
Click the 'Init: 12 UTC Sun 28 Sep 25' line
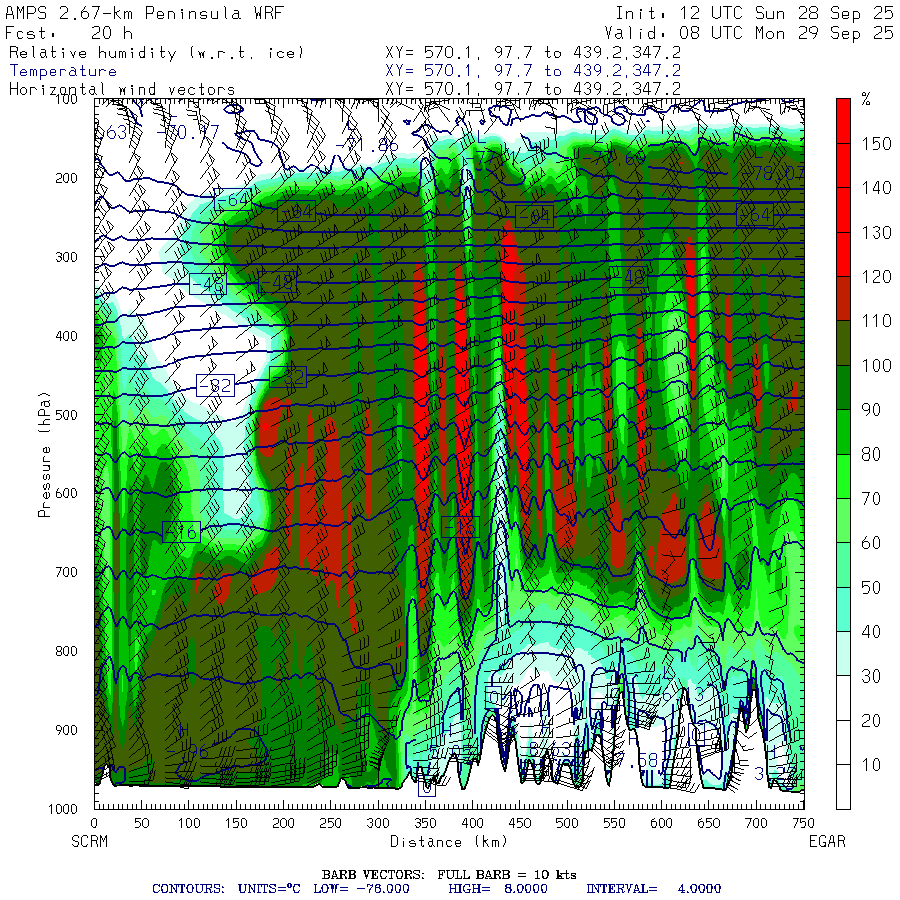point(755,13)
